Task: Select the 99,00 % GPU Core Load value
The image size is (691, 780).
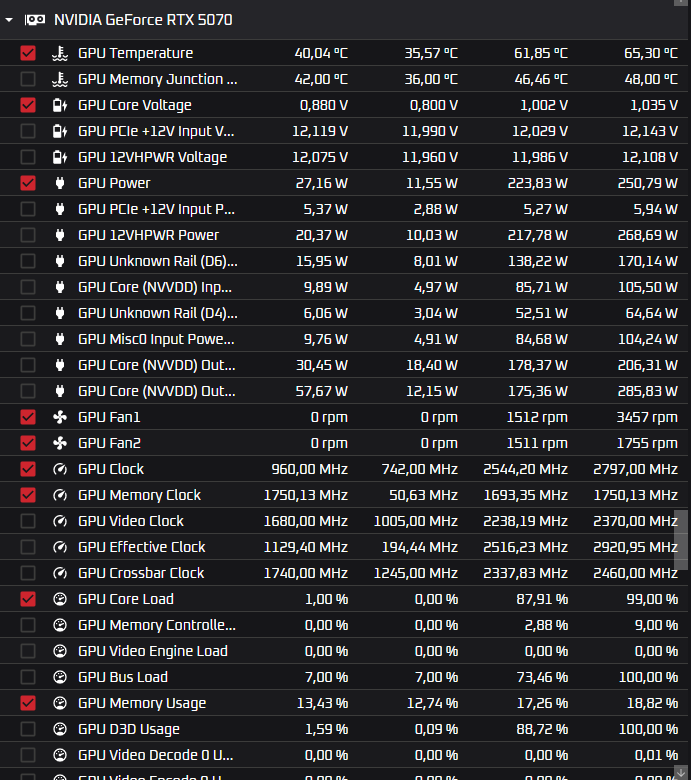Action: (x=652, y=599)
